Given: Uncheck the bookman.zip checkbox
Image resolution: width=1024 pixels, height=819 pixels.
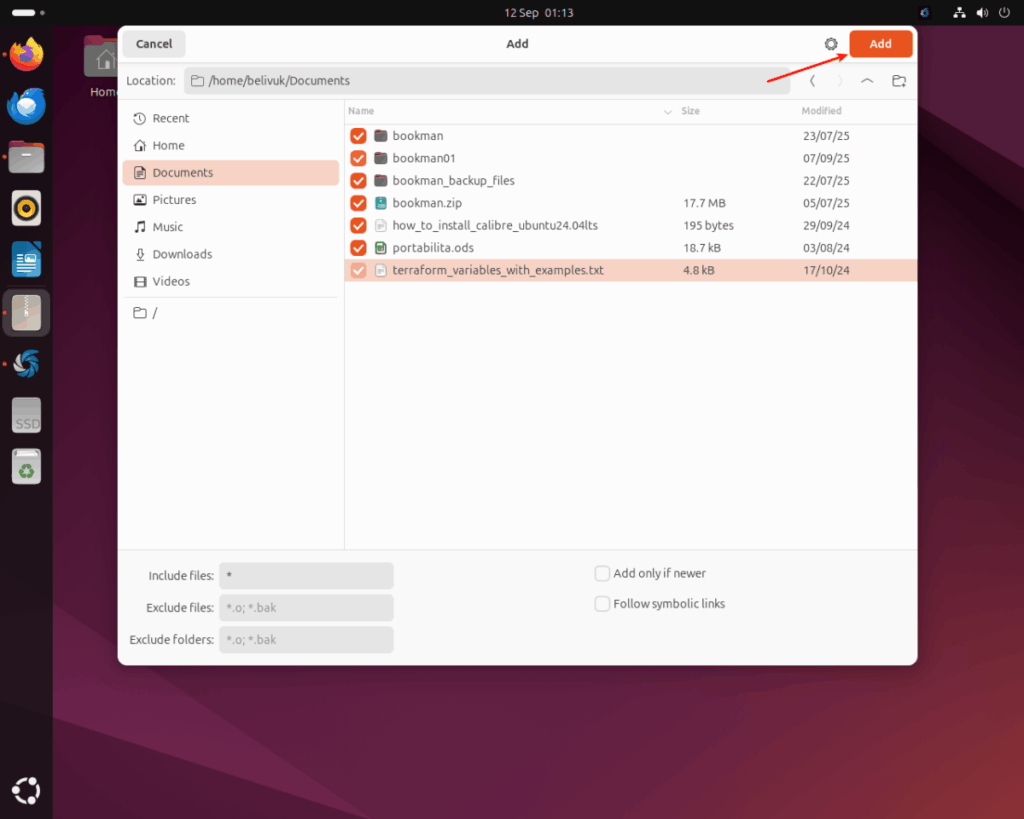Looking at the screenshot, I should 359,203.
